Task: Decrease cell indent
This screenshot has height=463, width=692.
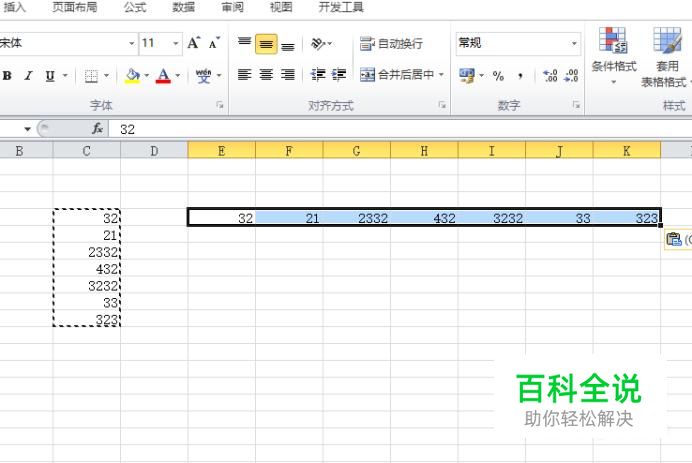Action: (318, 75)
